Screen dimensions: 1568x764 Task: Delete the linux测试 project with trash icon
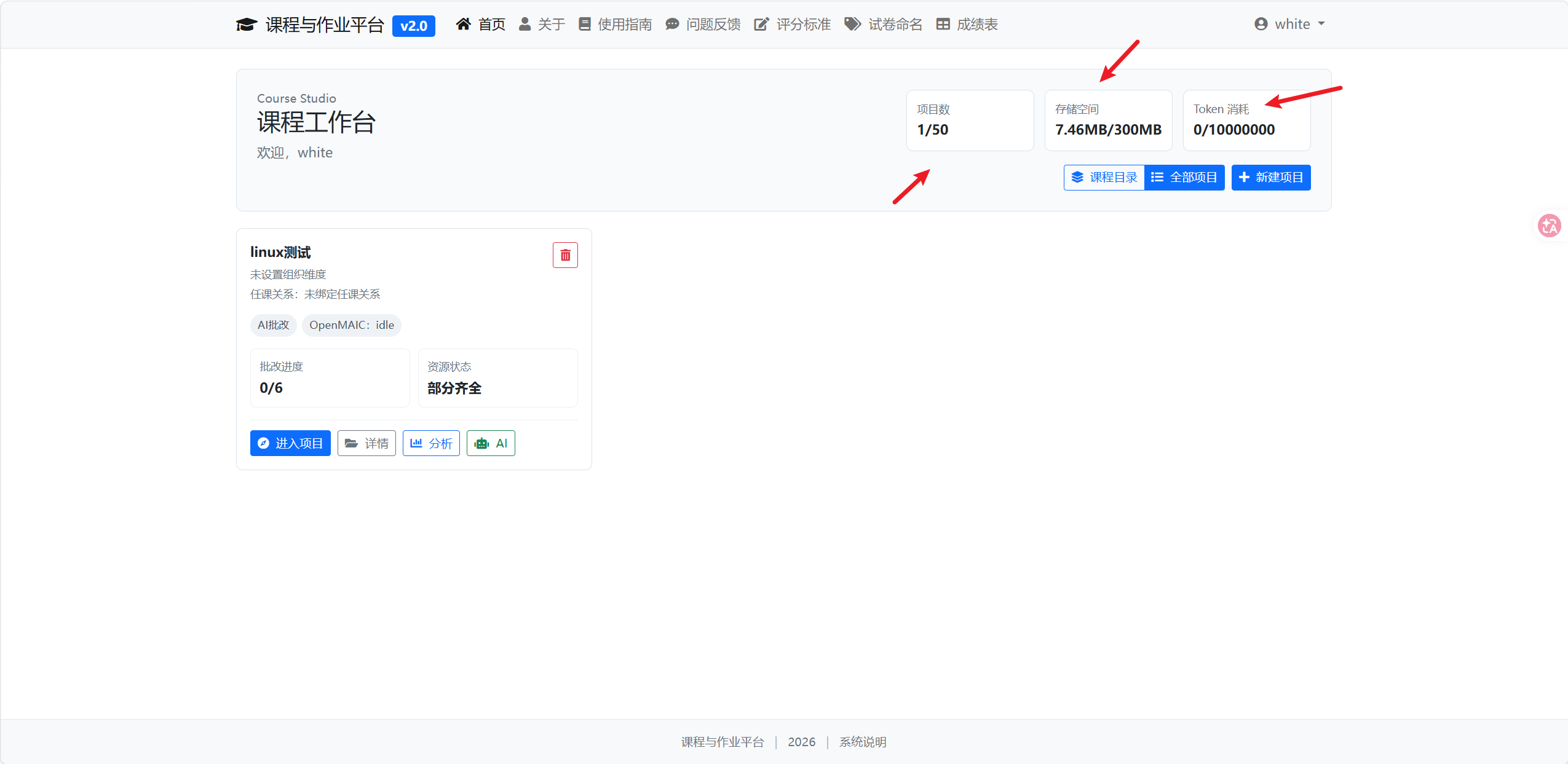(565, 255)
